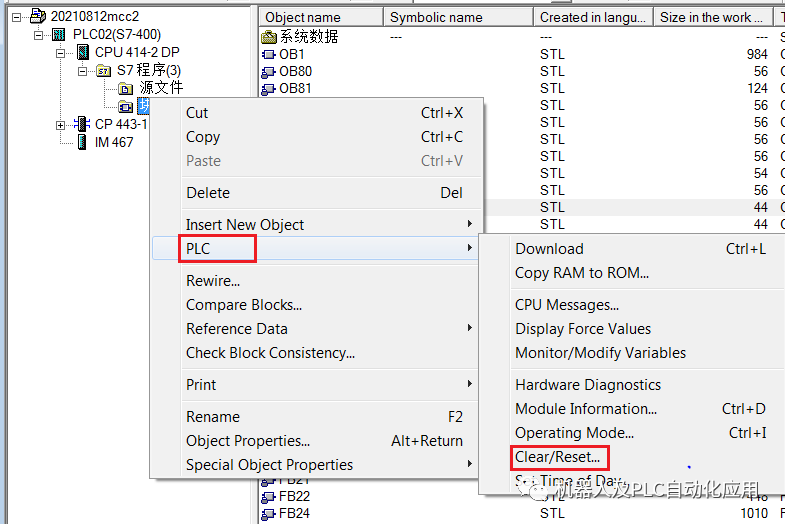Screen dimensions: 785x524
Task: Click the CPU 414-2 DP module icon
Action: [x=83, y=52]
